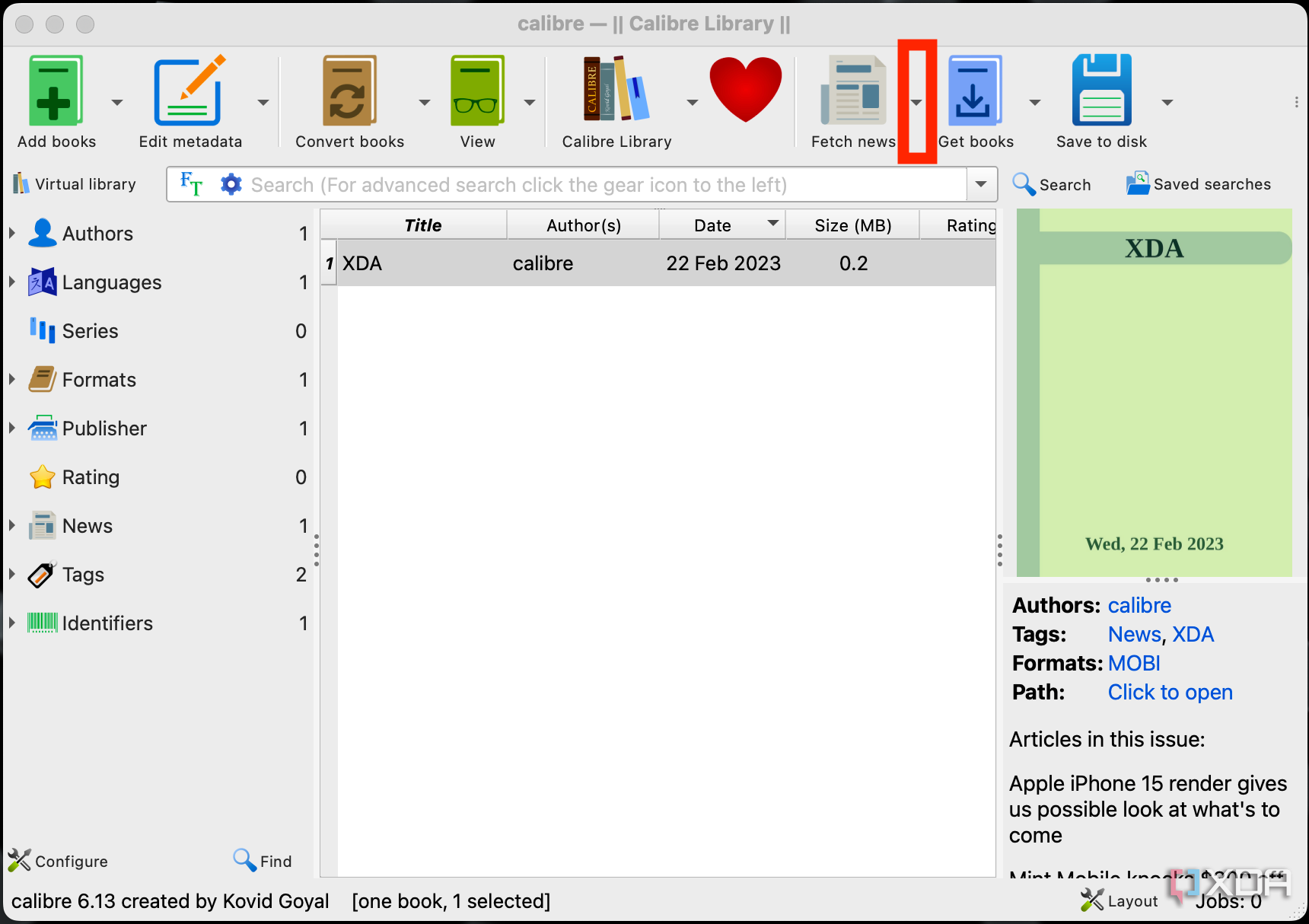Click the Calibre Library bookshelf icon
The width and height of the screenshot is (1309, 924).
pos(616,89)
